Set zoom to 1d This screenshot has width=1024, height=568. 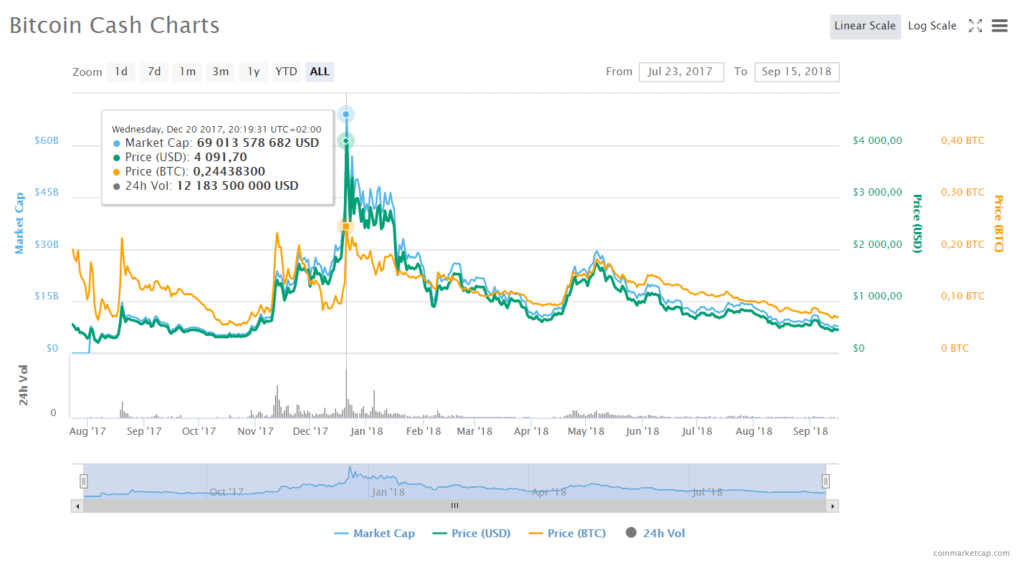point(121,72)
